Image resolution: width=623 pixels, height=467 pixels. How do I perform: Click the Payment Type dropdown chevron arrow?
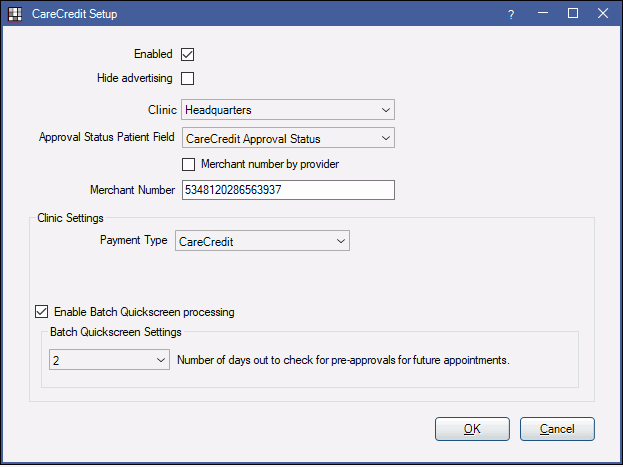[x=341, y=241]
